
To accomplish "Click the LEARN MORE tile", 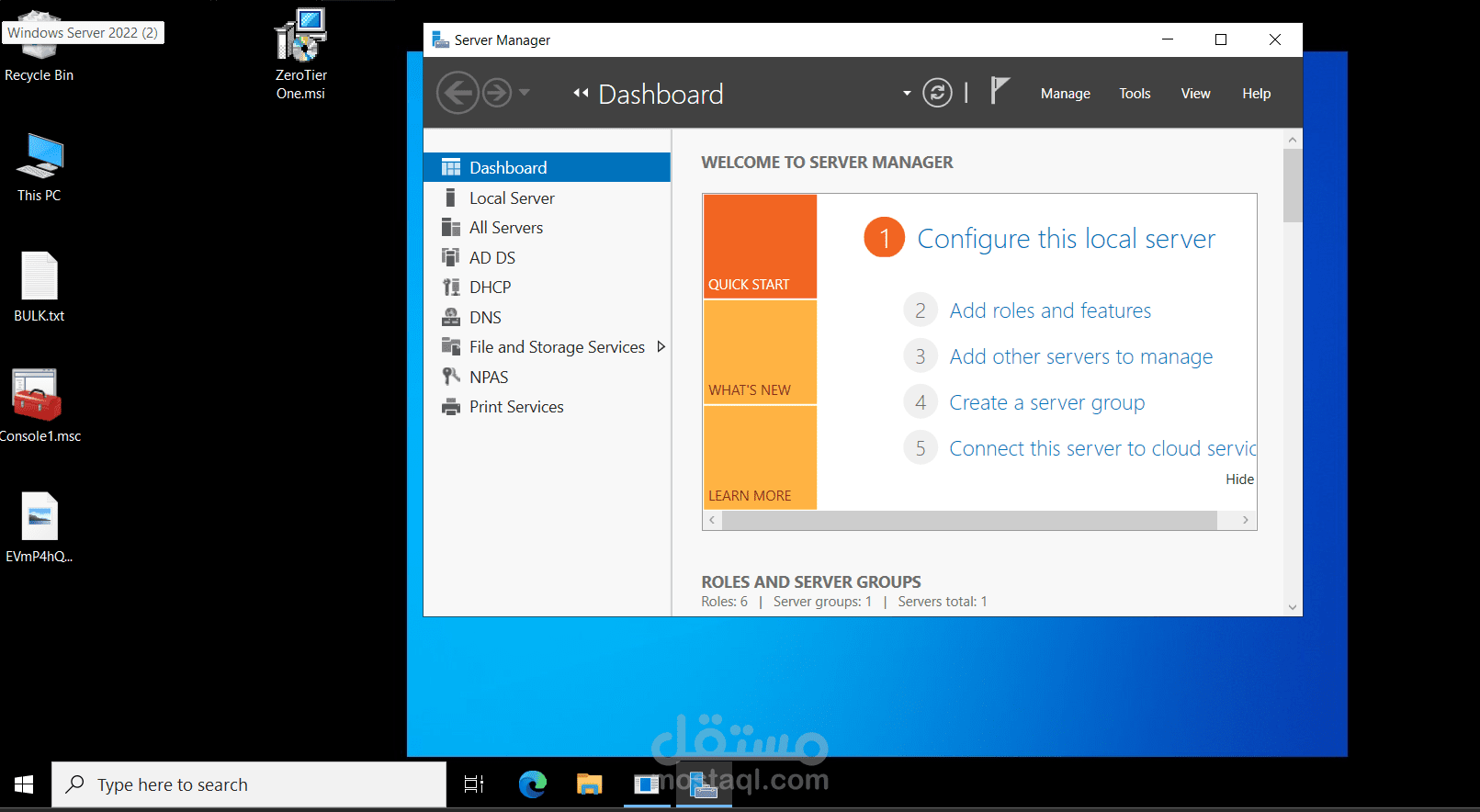I will pyautogui.click(x=760, y=457).
